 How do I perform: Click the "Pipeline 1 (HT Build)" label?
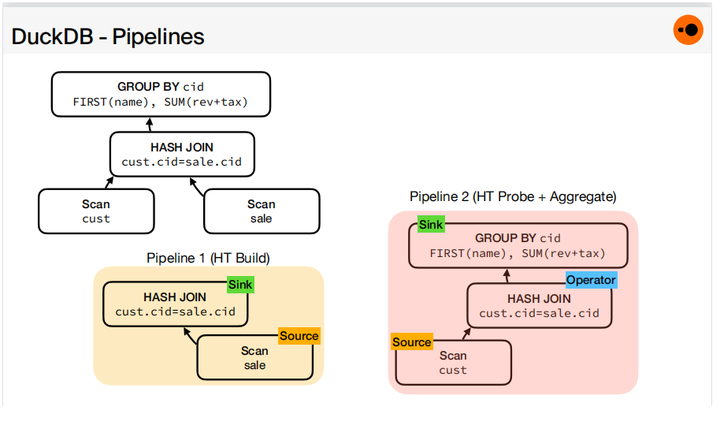pyautogui.click(x=208, y=258)
